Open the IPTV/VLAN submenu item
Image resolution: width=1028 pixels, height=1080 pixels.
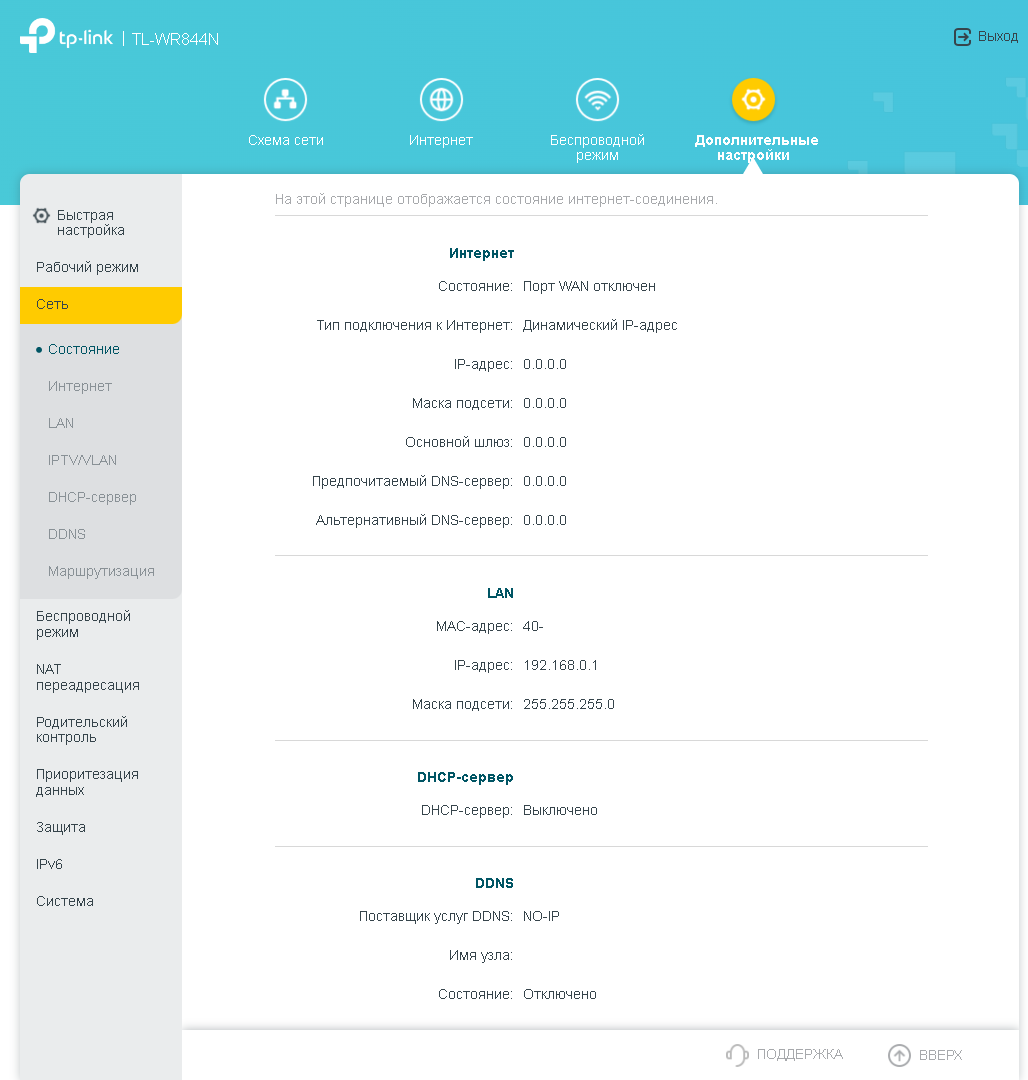pyautogui.click(x=82, y=460)
